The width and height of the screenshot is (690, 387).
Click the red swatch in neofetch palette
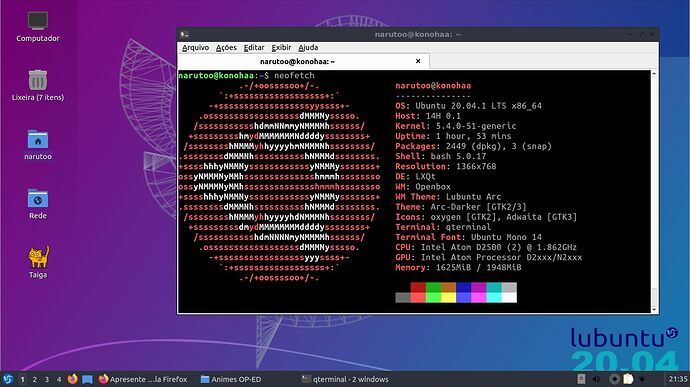point(418,287)
